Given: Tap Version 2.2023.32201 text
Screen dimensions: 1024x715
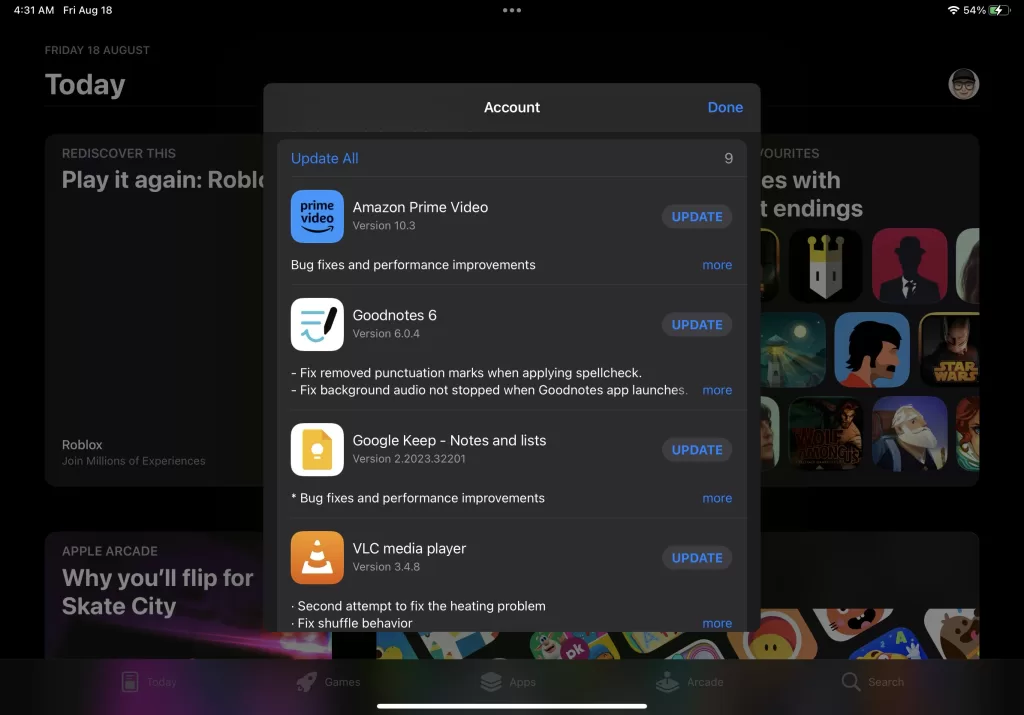Looking at the screenshot, I should [x=409, y=458].
